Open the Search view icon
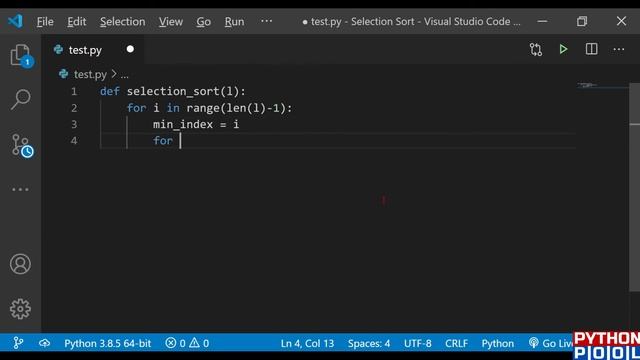The width and height of the screenshot is (640, 360). (x=20, y=100)
